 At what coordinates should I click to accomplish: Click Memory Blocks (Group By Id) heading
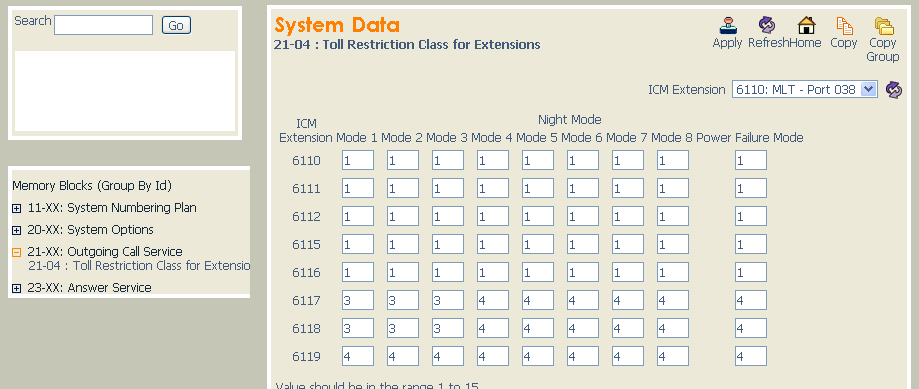click(92, 186)
